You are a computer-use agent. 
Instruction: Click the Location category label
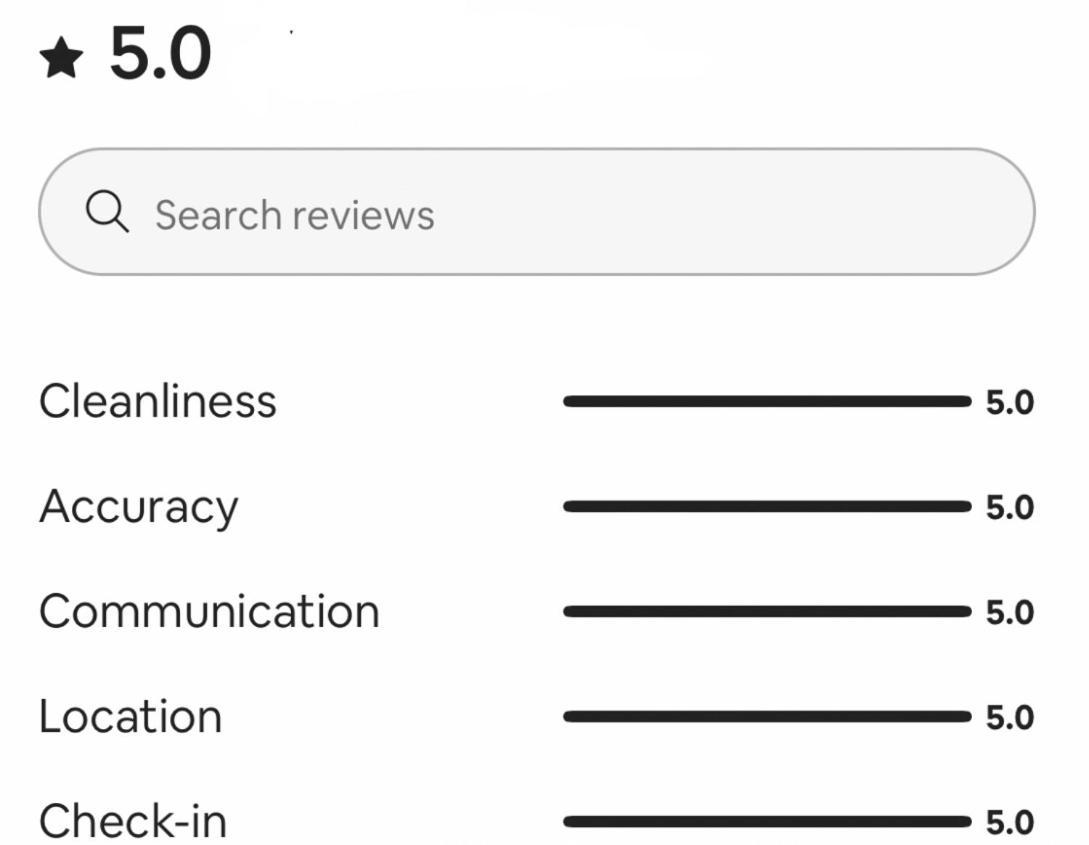coord(131,717)
